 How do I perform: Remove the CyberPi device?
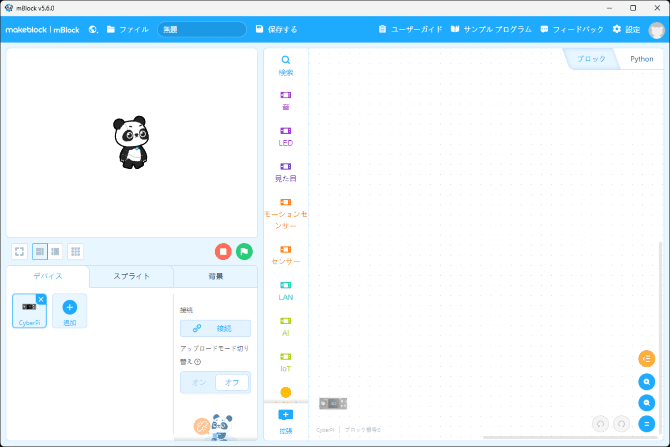[x=41, y=299]
